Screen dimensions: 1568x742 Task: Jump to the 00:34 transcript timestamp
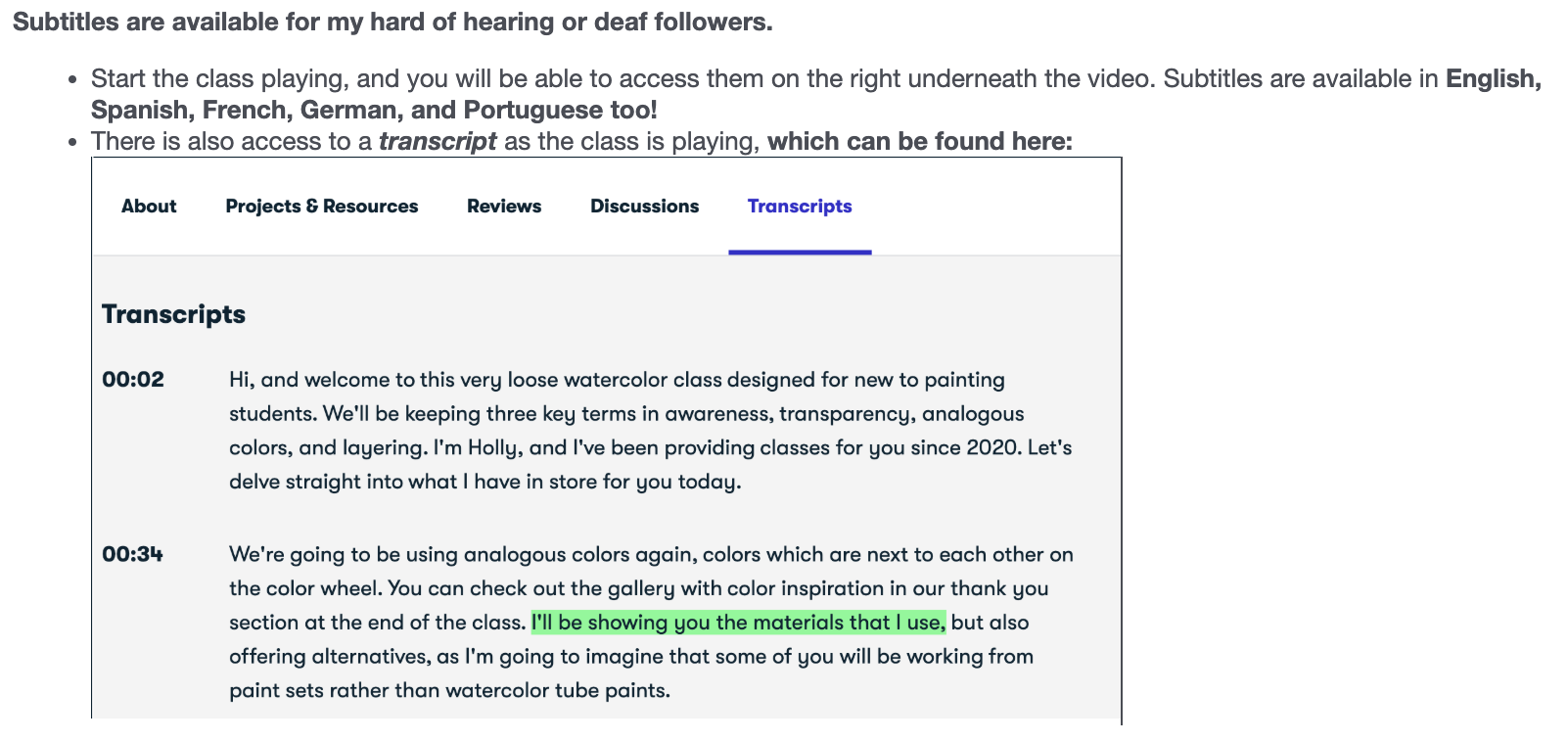(133, 554)
